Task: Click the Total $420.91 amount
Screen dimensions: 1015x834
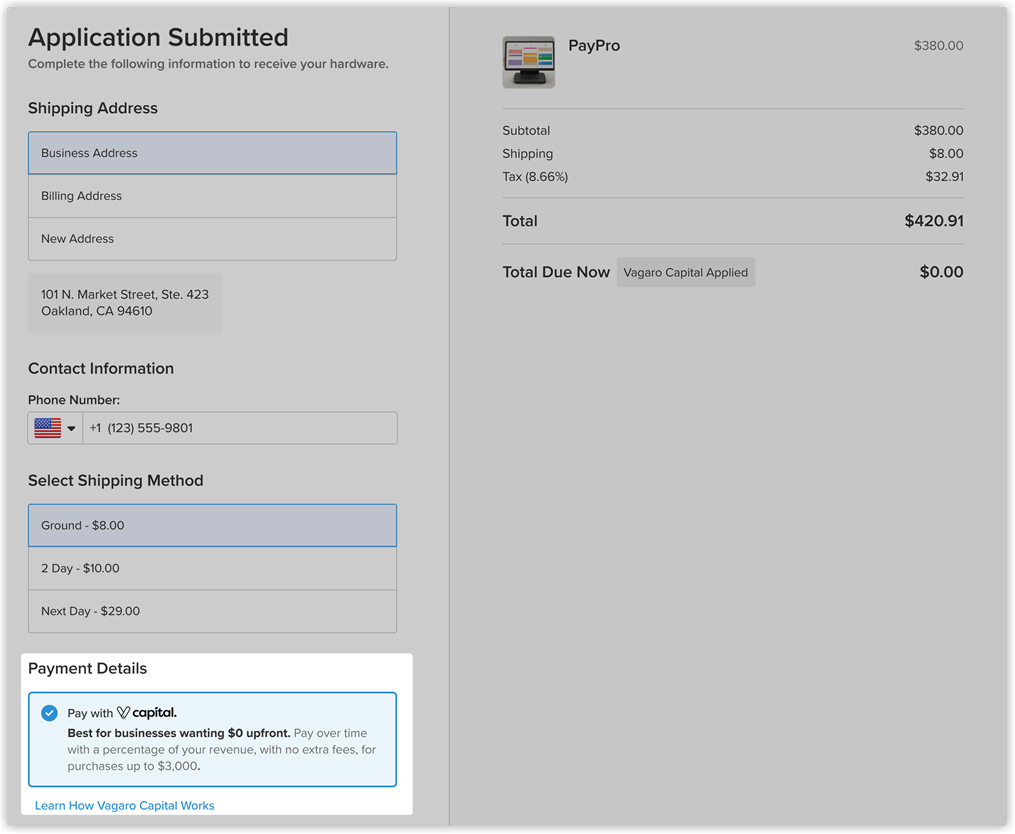Action: pos(933,221)
